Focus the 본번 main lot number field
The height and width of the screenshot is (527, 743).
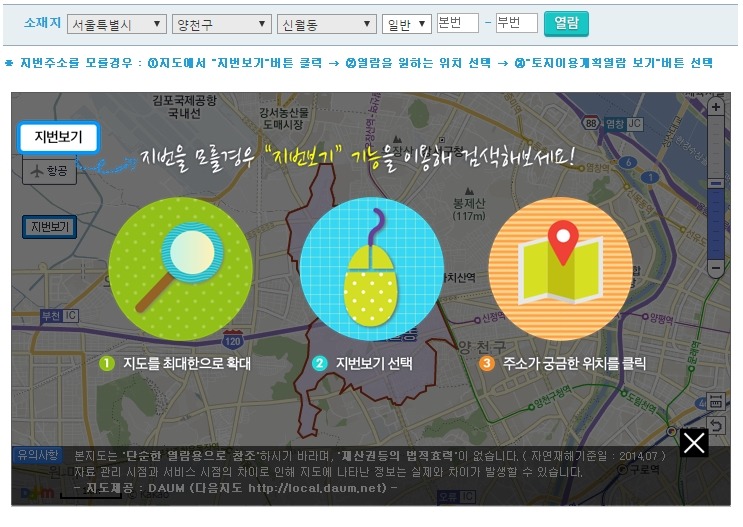457,23
